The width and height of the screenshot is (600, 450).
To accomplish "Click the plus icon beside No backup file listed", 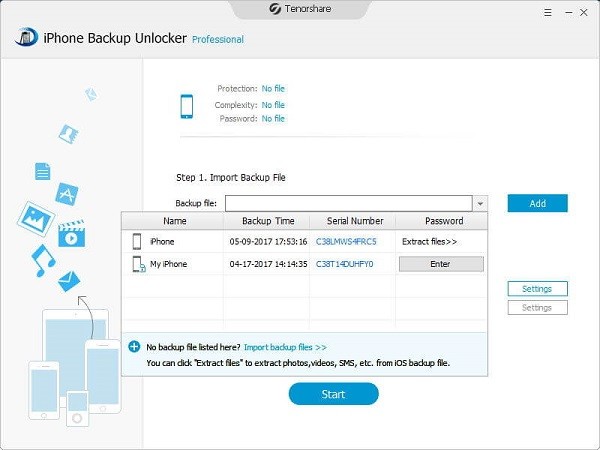I will pos(134,347).
